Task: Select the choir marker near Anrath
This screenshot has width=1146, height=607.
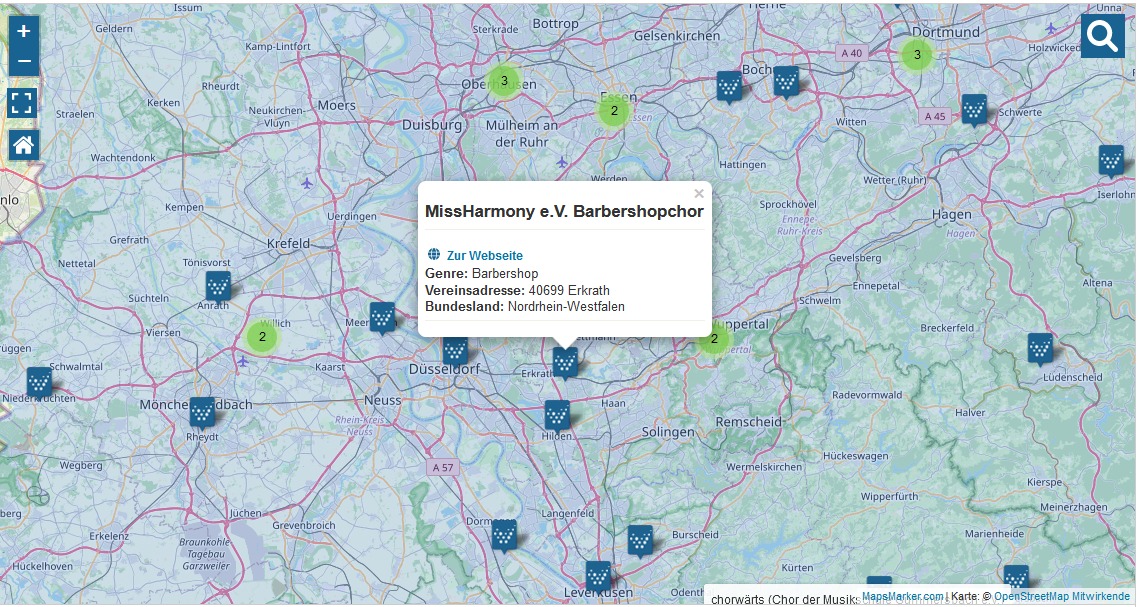Action: [218, 287]
